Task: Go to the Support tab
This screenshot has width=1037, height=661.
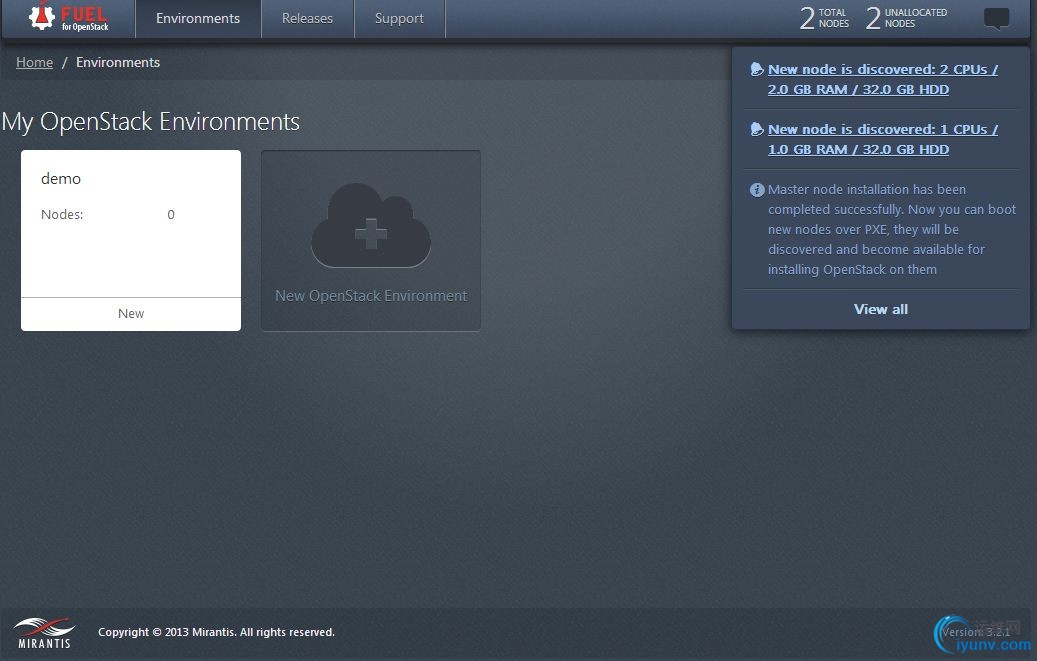Action: [x=399, y=19]
